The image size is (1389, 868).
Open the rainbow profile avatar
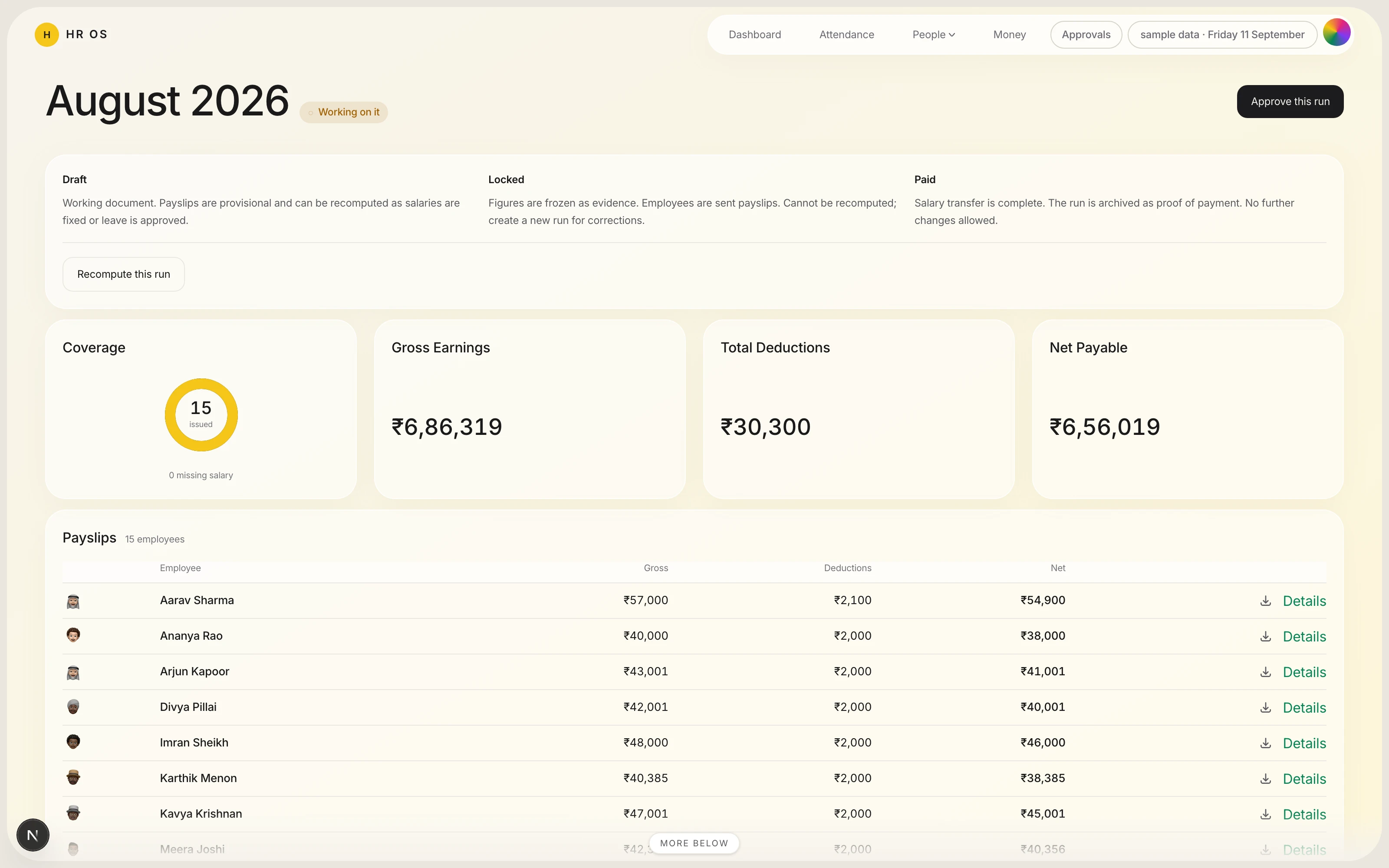point(1336,32)
